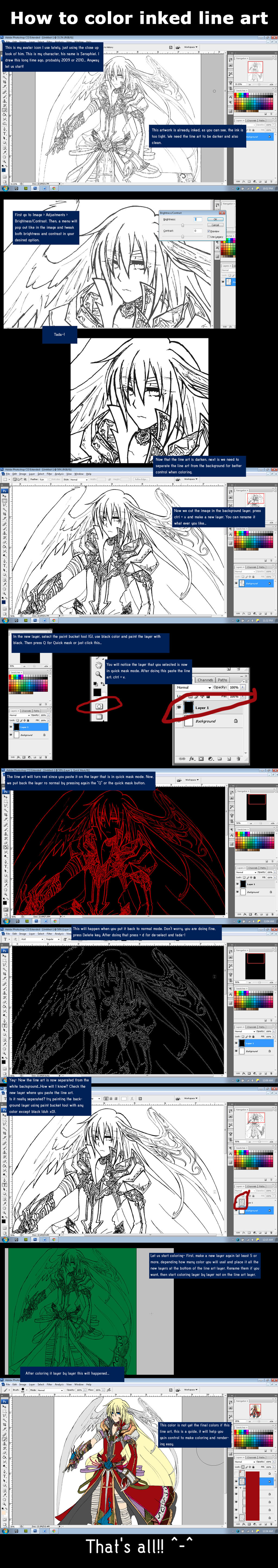This screenshot has height=1568, width=278.
Task: Hide layer via eye beside Brightness/Contrast dialog
Action: (223, 282)
